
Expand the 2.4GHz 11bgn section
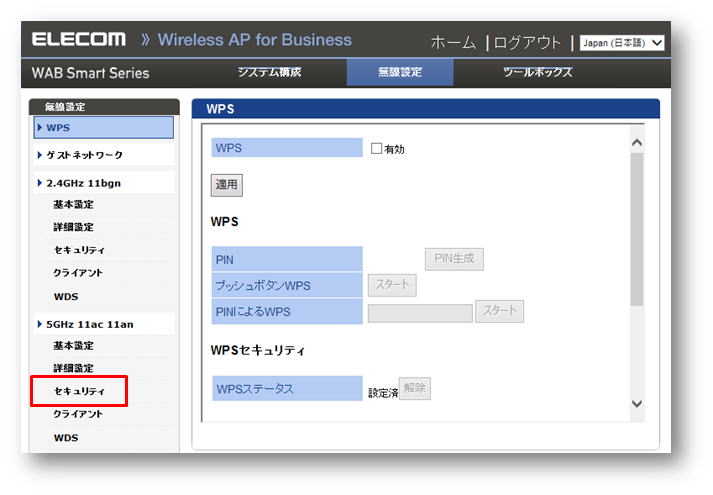click(x=104, y=183)
